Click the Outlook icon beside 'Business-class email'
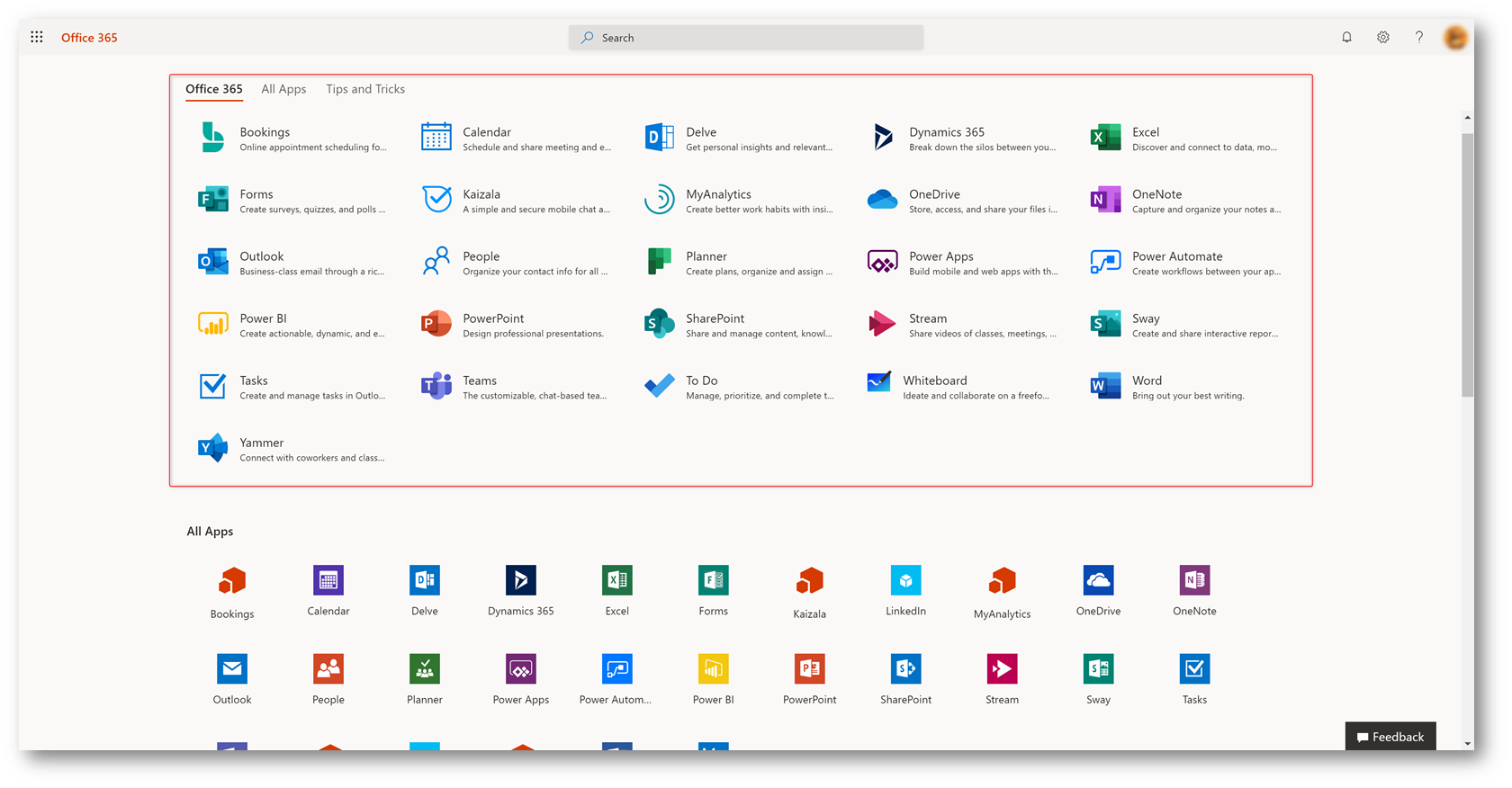This screenshot has width=1512, height=788. coord(213,262)
